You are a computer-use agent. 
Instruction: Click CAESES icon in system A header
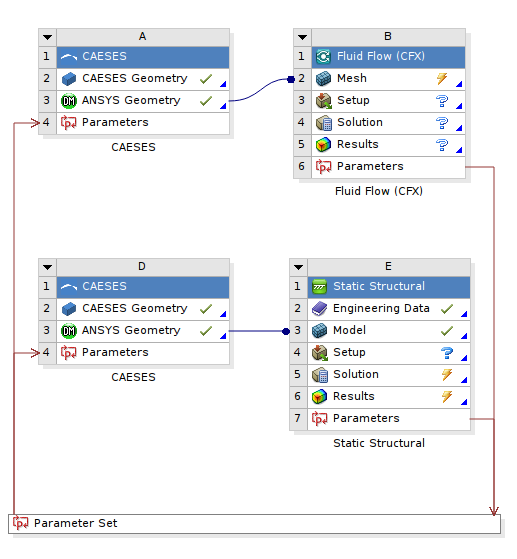[69, 57]
